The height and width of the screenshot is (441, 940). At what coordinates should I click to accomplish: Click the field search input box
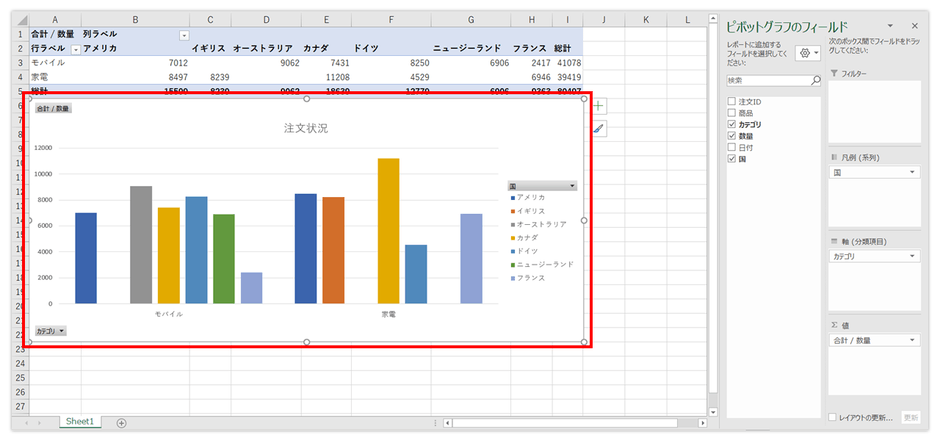(767, 80)
